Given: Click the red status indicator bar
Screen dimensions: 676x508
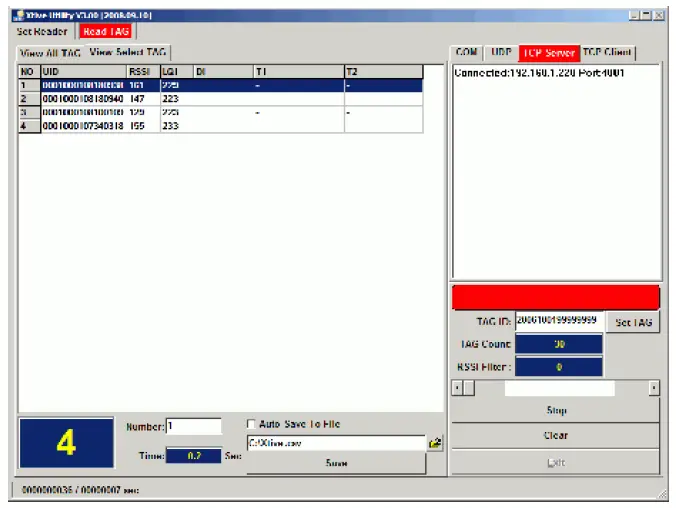Looking at the screenshot, I should 556,297.
